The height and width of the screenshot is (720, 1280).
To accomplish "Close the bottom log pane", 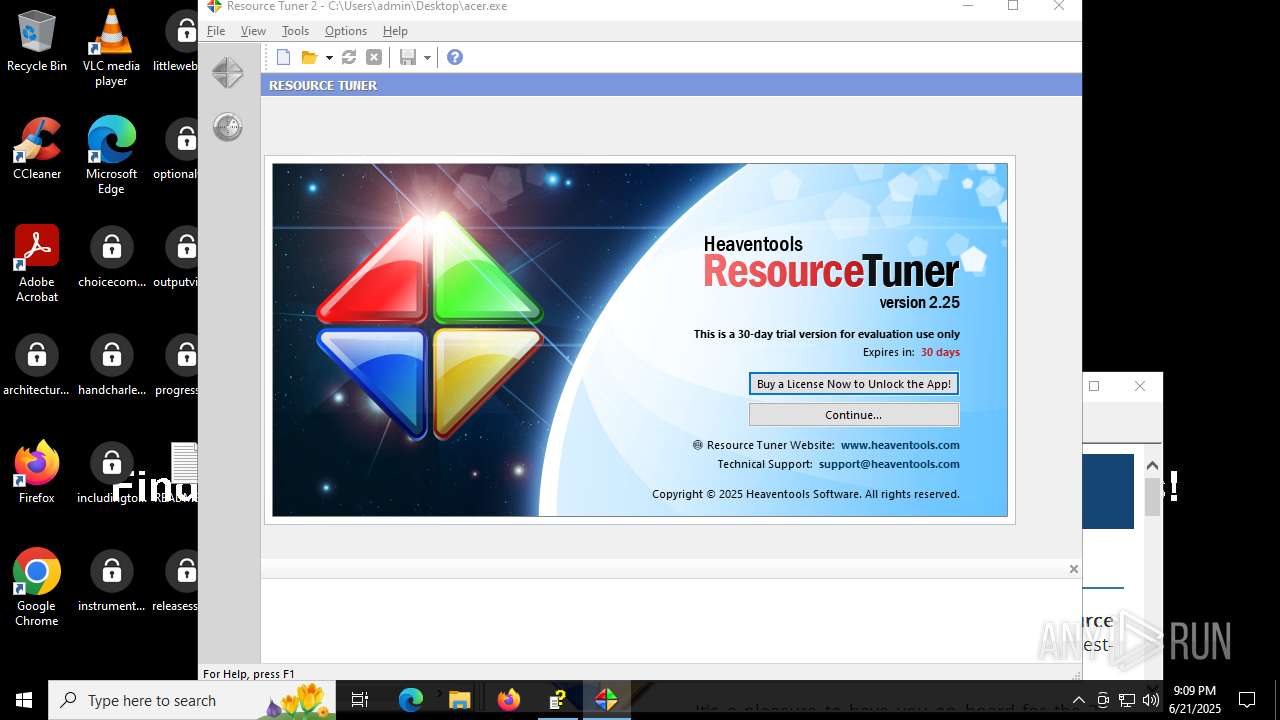I will (x=1073, y=569).
